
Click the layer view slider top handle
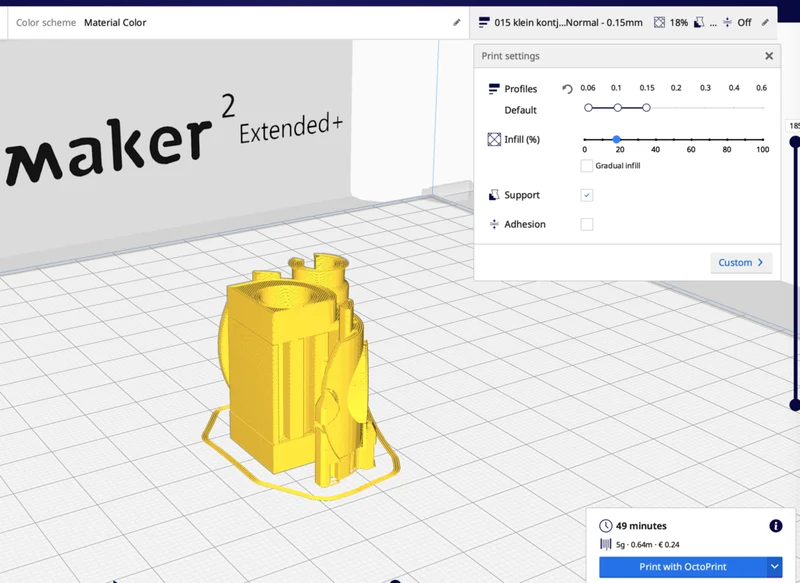tap(795, 142)
